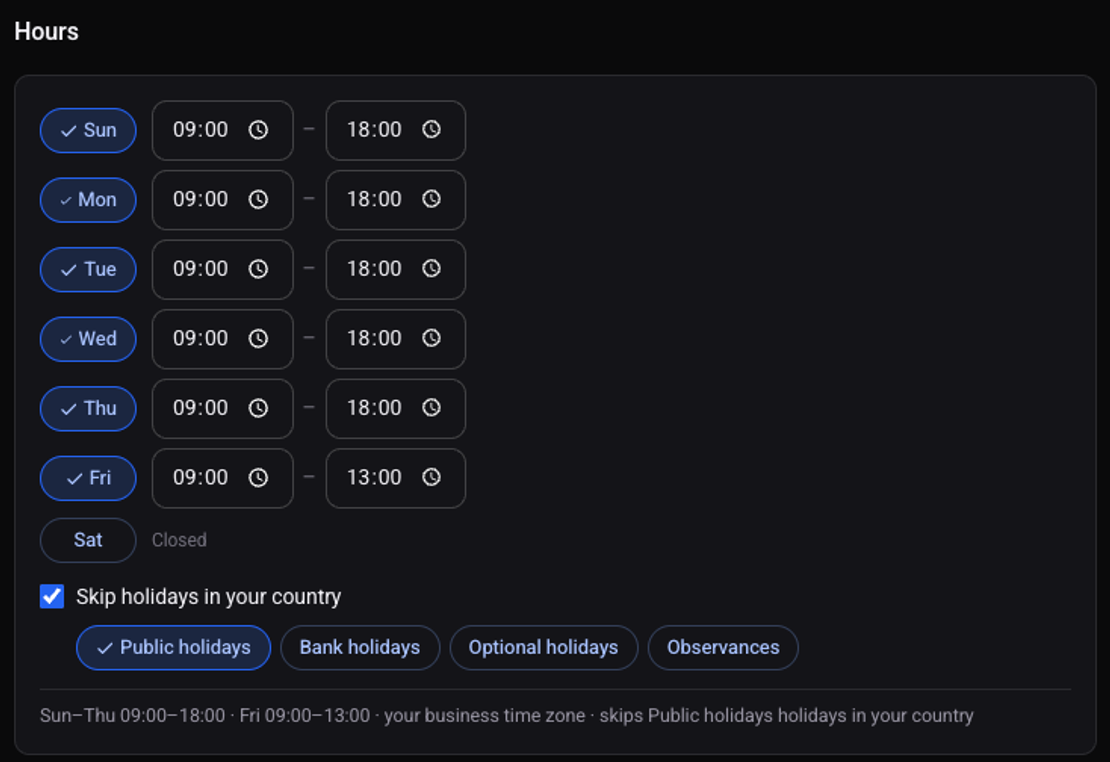Open clock picker for Thursday end time
The width and height of the screenshot is (1110, 762).
(x=432, y=407)
